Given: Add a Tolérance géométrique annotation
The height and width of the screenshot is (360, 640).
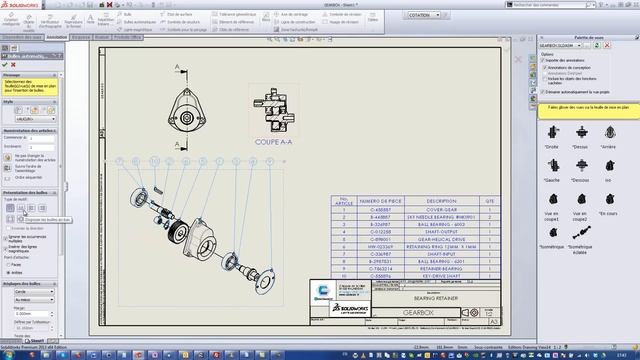Looking at the screenshot, I should pyautogui.click(x=234, y=14).
